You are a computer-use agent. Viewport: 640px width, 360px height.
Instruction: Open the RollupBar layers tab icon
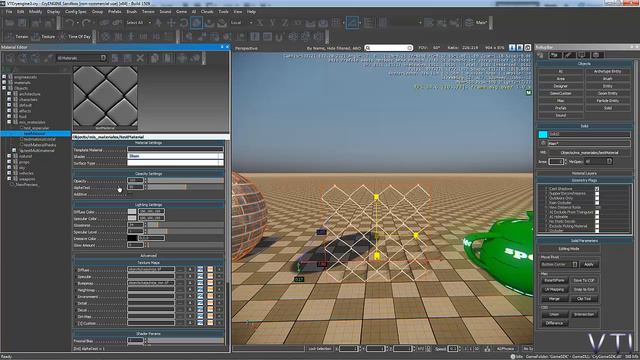coord(596,55)
